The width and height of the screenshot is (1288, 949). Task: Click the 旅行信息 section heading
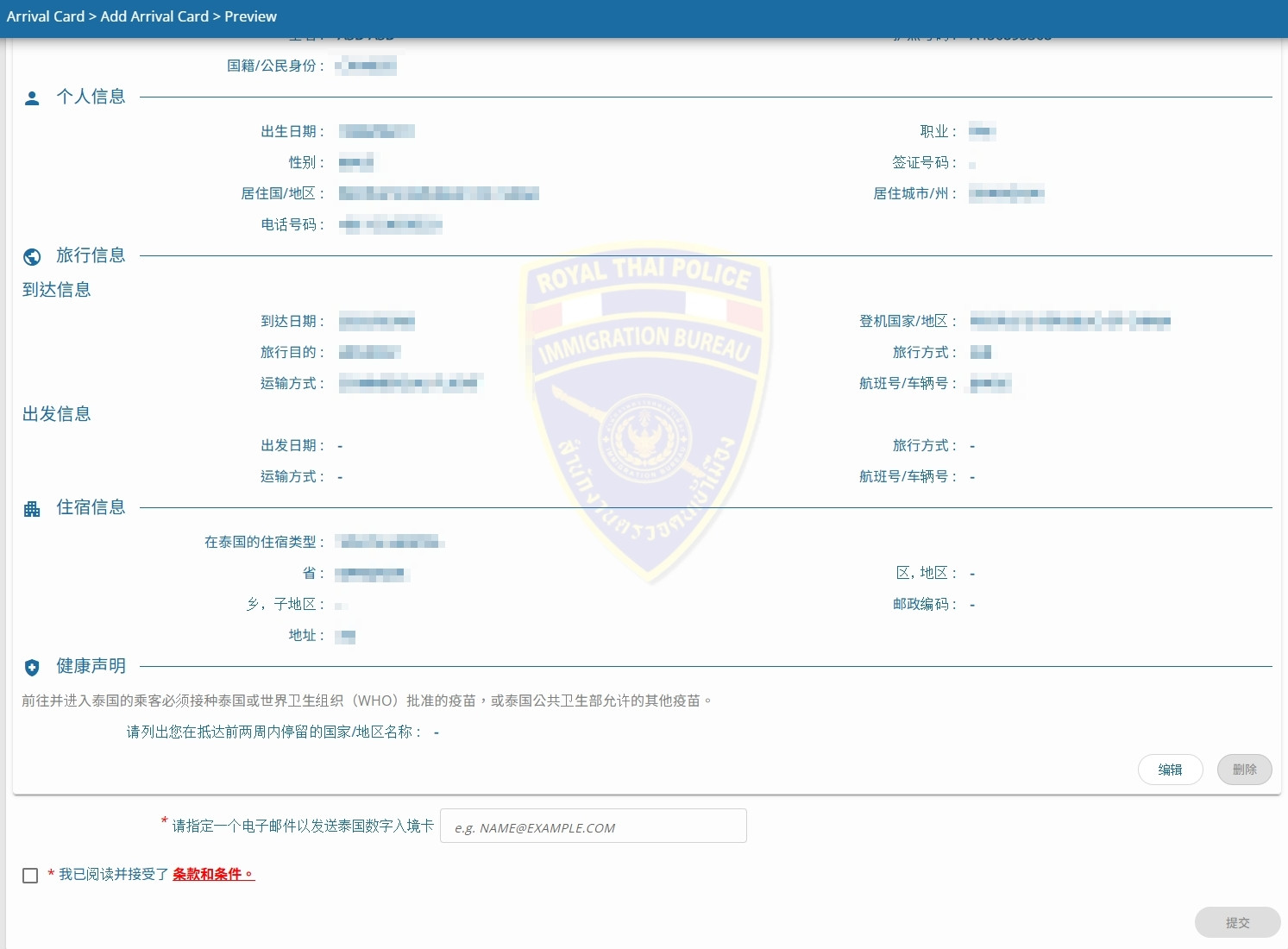point(91,255)
